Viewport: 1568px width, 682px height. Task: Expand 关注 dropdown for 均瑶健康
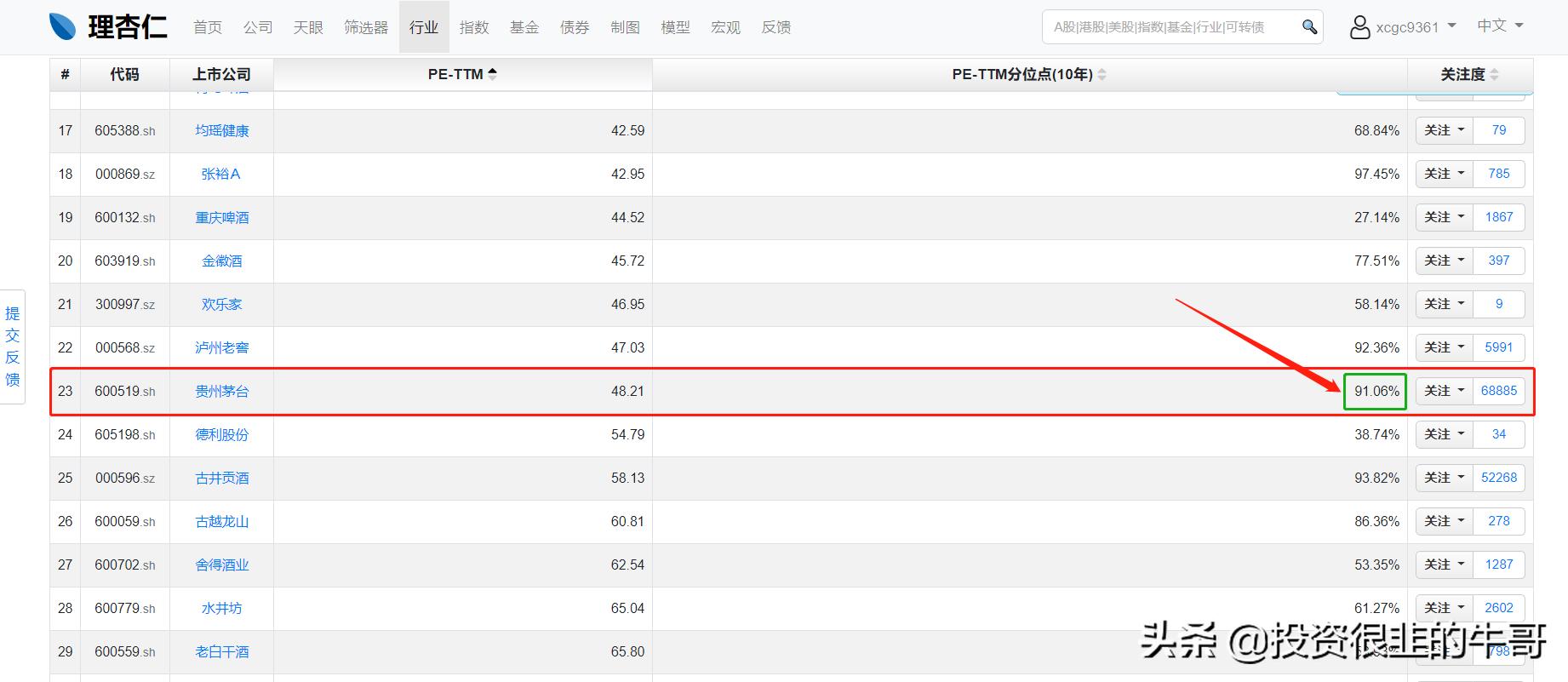(x=1445, y=130)
